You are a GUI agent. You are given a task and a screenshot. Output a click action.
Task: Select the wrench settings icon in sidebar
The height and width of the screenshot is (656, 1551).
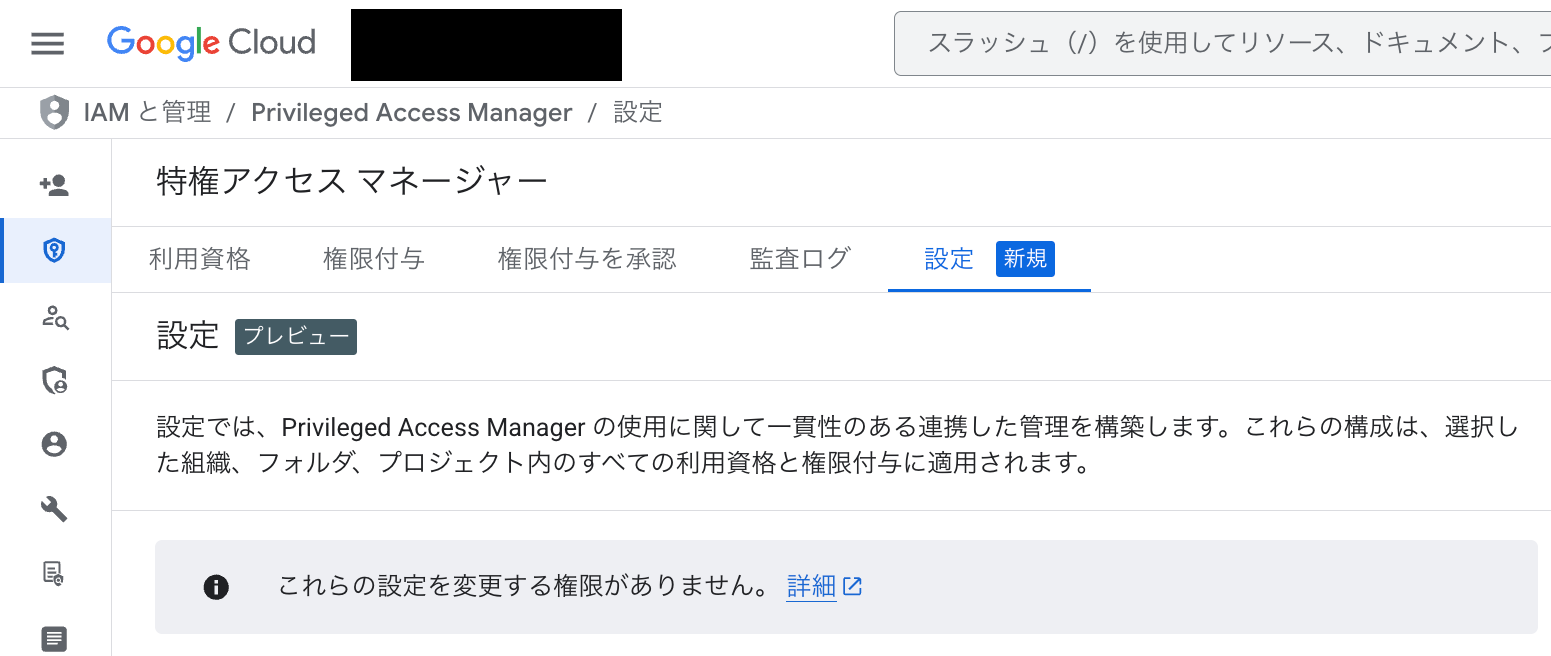pyautogui.click(x=55, y=510)
